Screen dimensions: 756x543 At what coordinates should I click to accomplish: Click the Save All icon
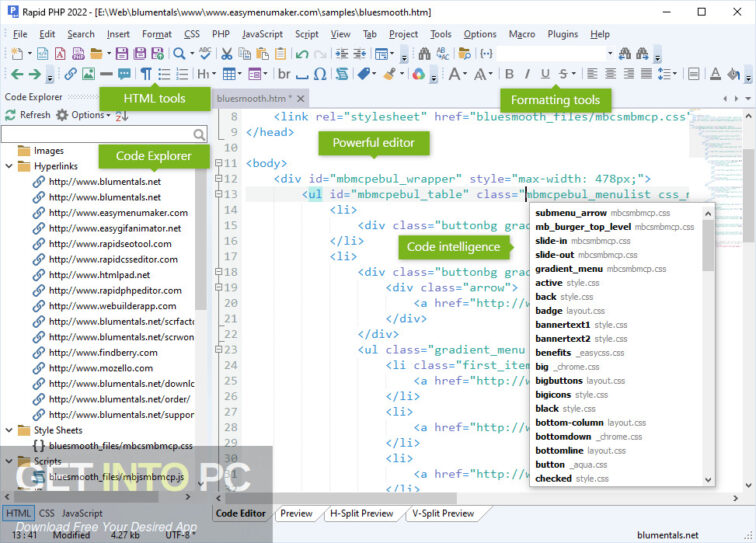[140, 54]
